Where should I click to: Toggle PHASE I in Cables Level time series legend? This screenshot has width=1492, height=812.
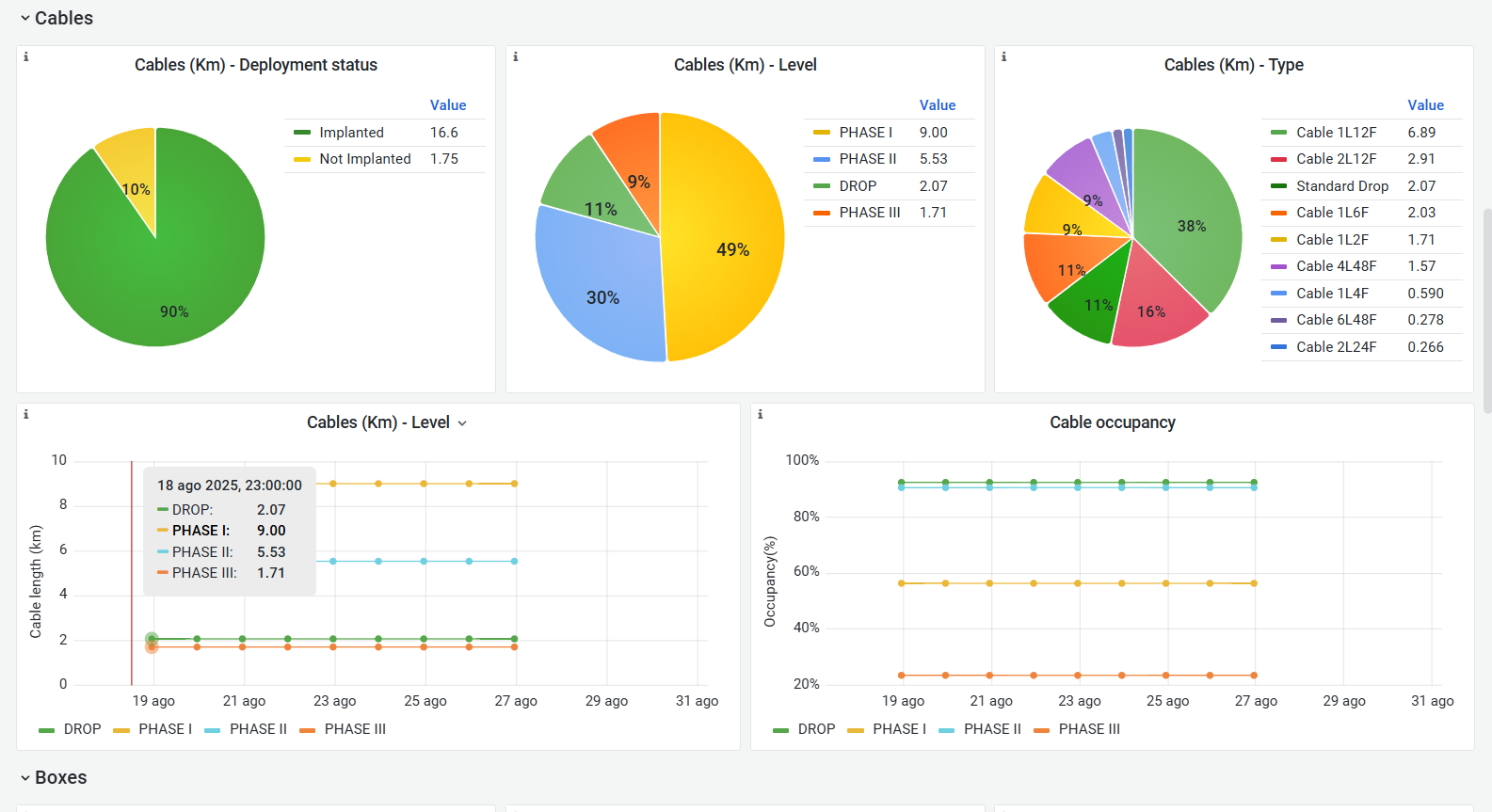click(x=165, y=729)
